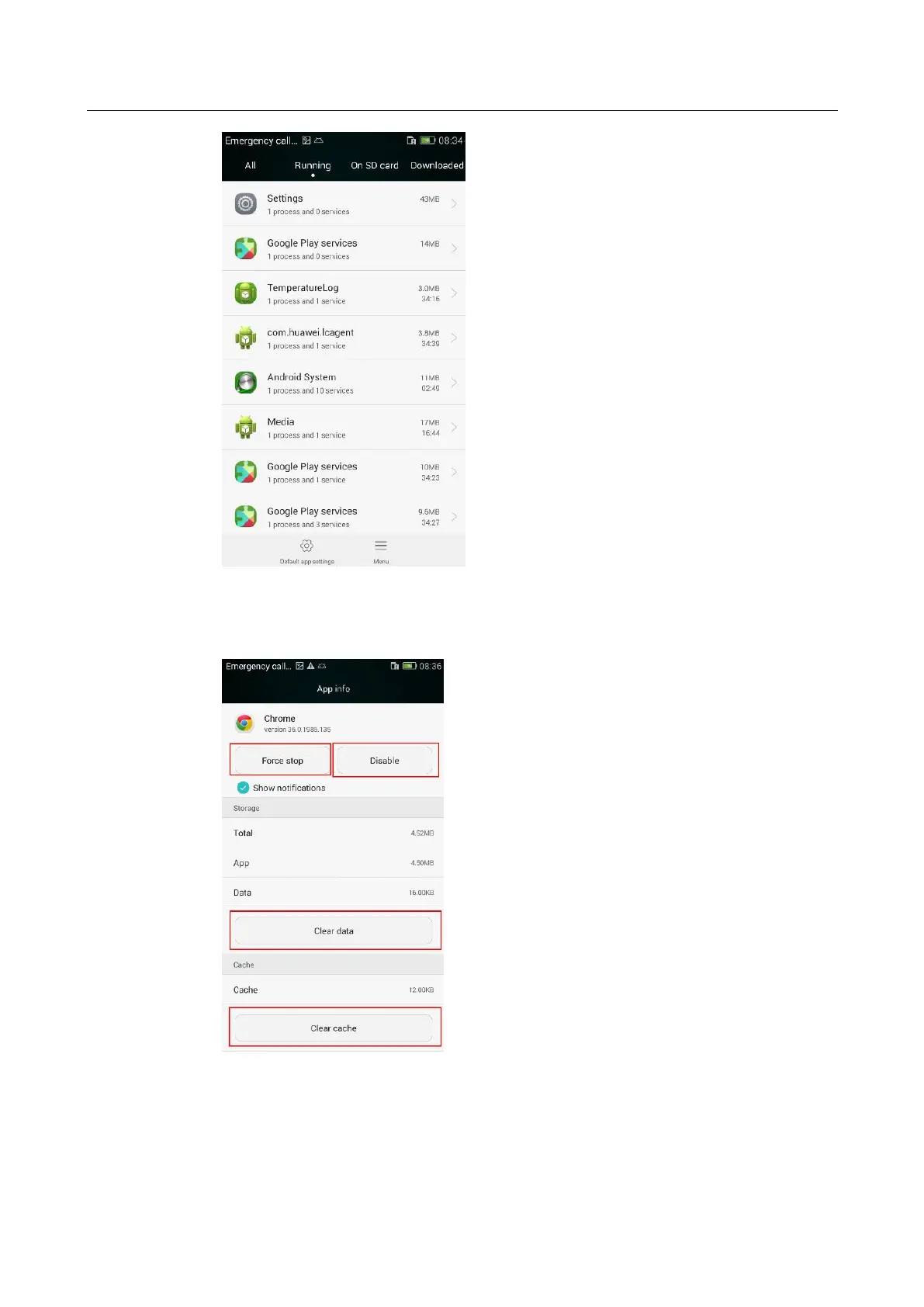Expand the TemperatureLog row chevron arrow
This screenshot has height=1307, width=924.
pos(454,293)
